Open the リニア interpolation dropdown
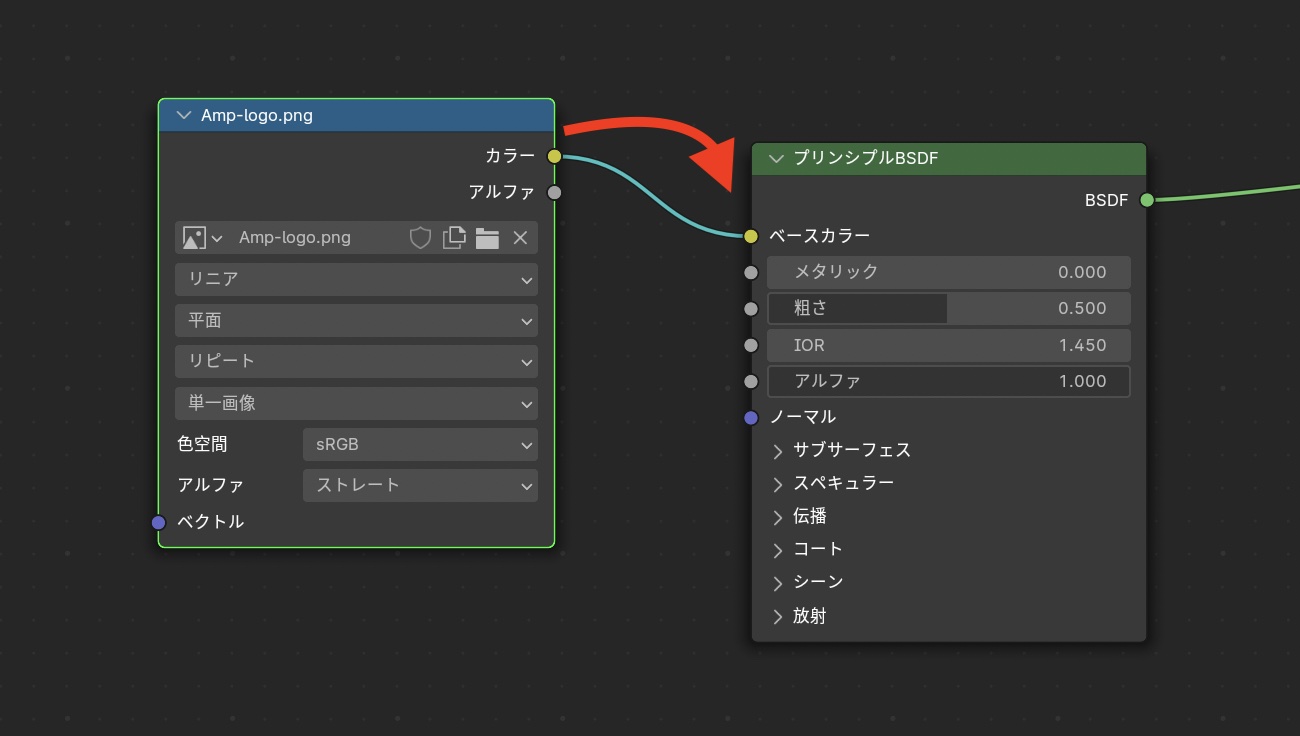Viewport: 1300px width, 736px height. coord(356,279)
